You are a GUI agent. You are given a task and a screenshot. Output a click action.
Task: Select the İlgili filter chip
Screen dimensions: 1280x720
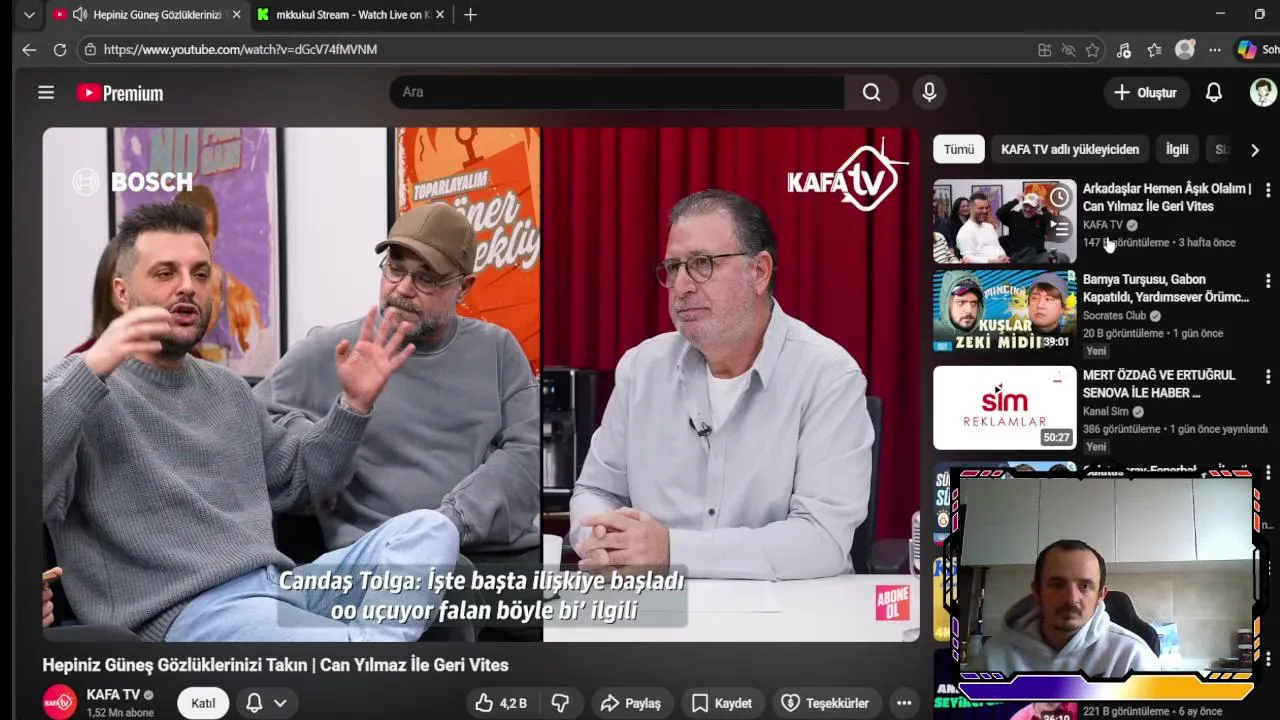pos(1177,149)
